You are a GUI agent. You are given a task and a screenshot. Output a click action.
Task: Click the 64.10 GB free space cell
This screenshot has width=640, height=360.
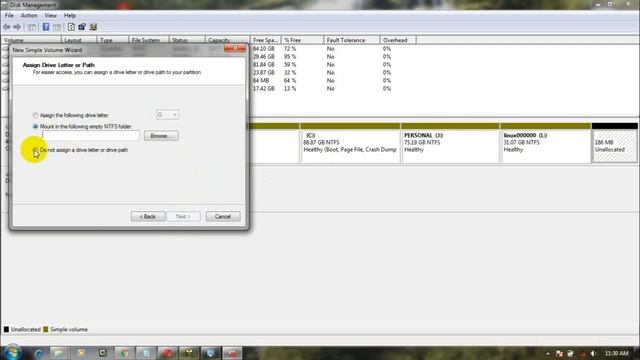(x=264, y=49)
